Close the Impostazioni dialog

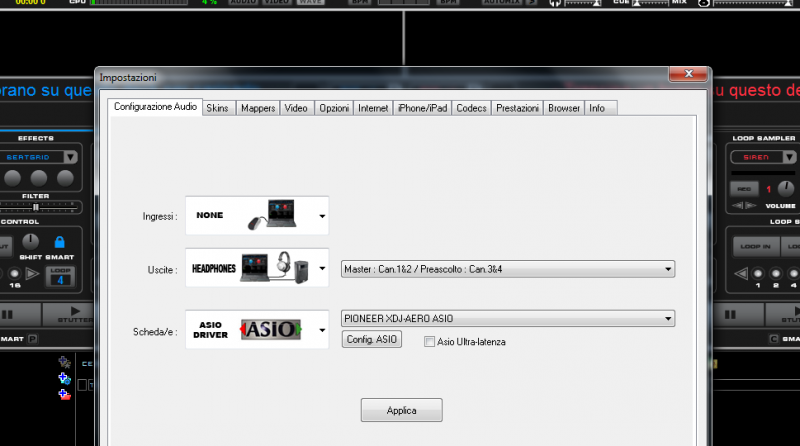coord(688,74)
